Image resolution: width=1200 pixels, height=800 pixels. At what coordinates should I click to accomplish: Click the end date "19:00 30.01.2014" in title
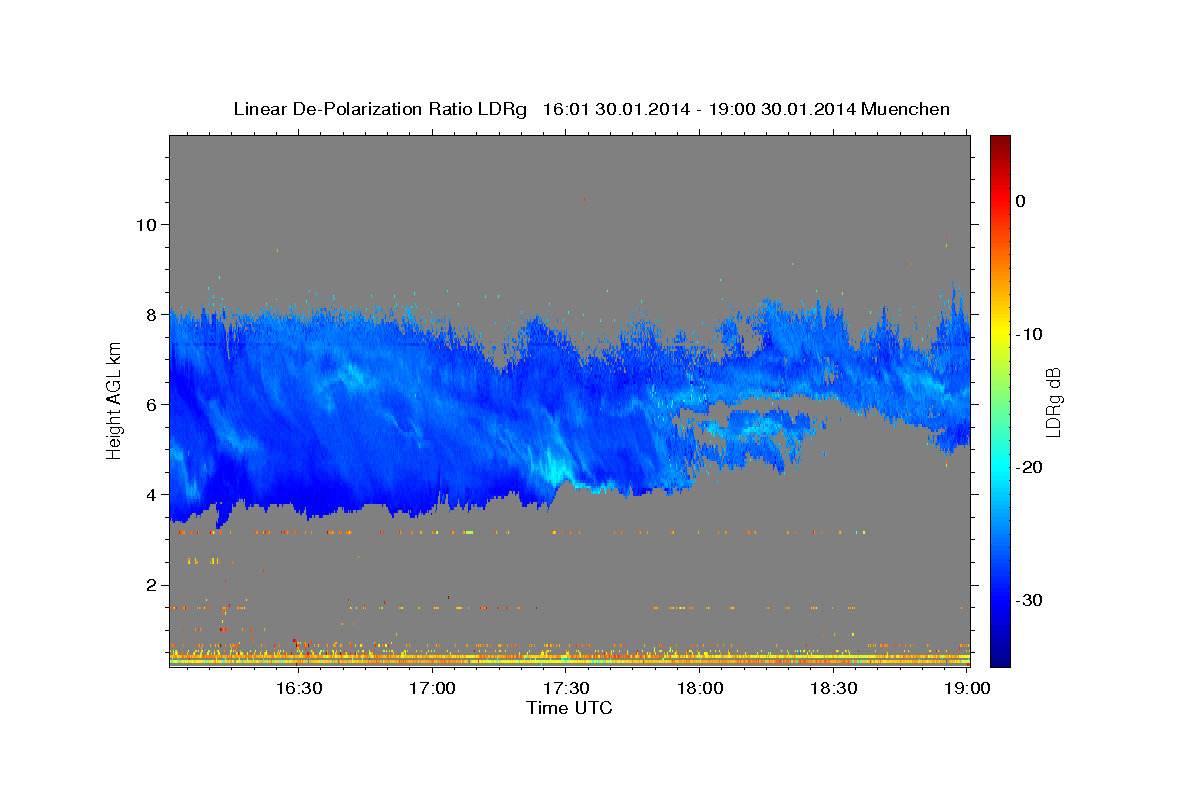pyautogui.click(x=782, y=109)
